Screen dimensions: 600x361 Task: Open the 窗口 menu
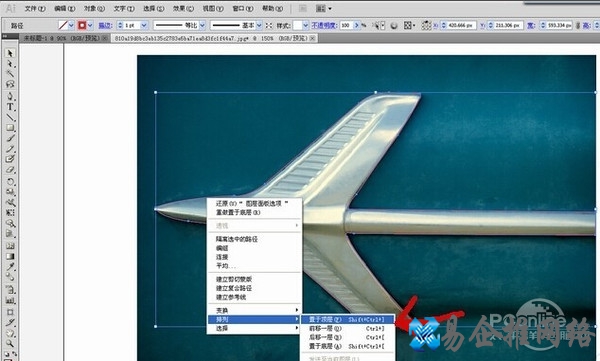tap(243, 8)
